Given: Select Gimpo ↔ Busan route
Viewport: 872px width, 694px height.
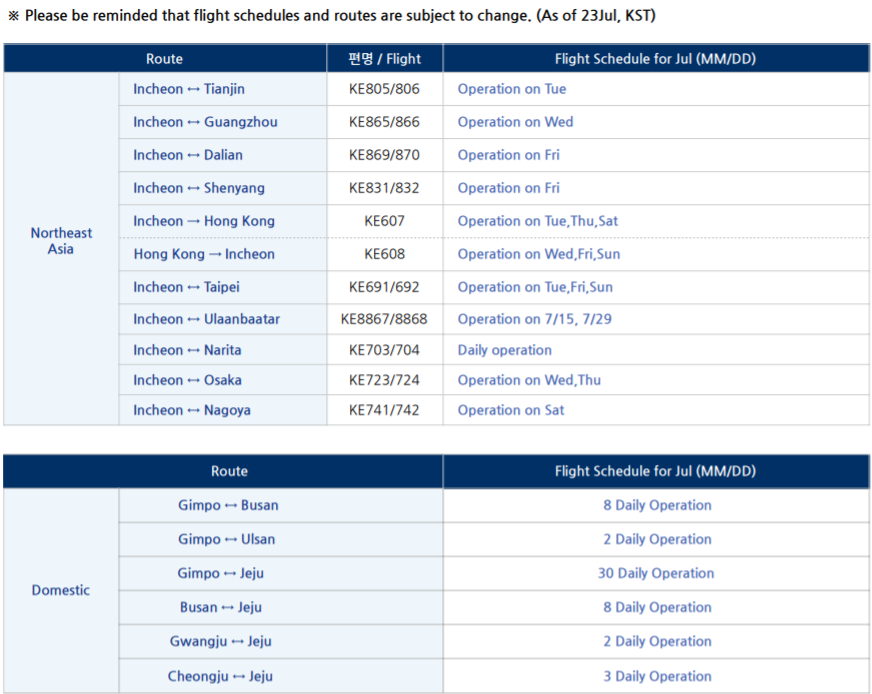Looking at the screenshot, I should 228,505.
